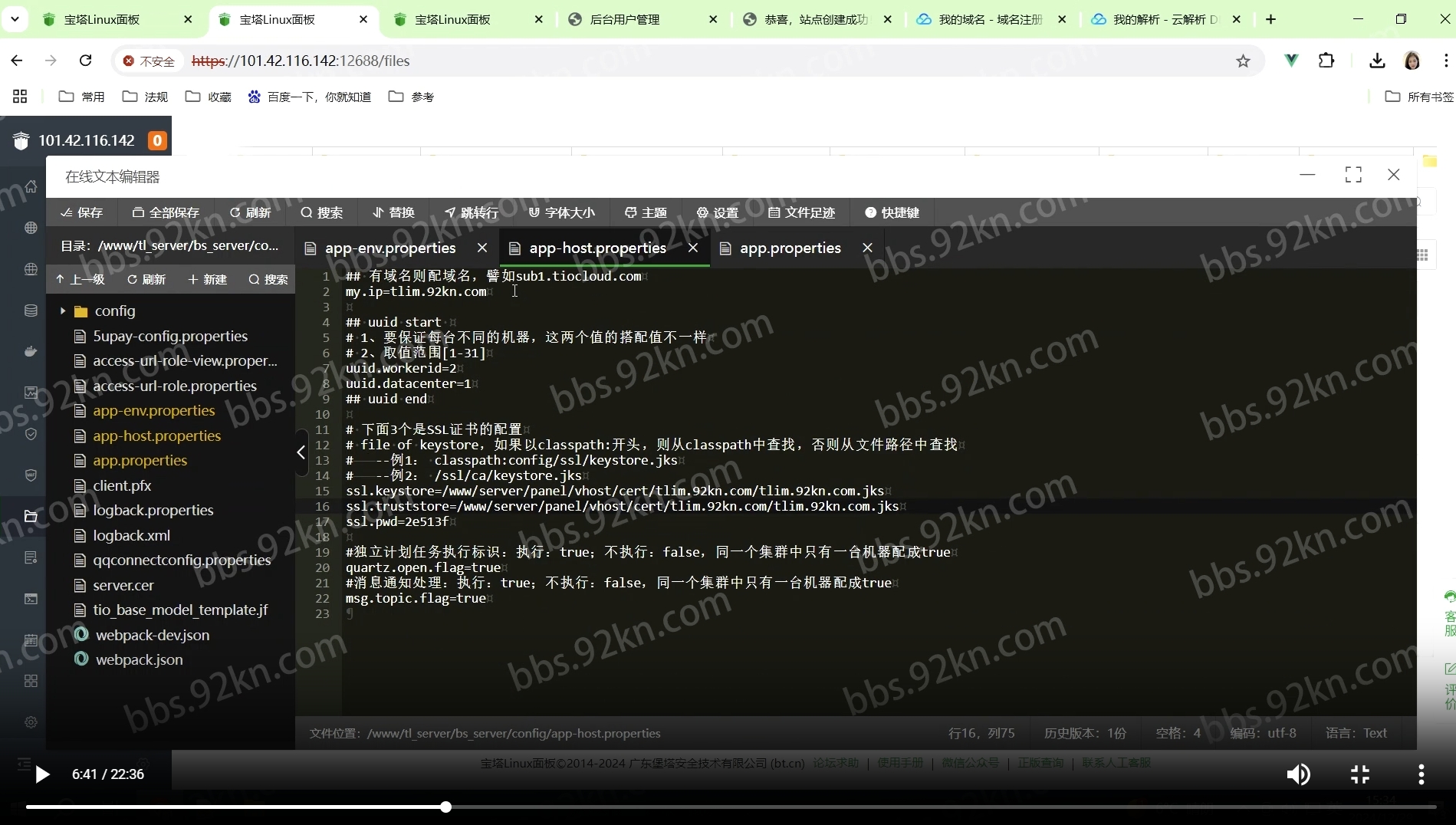
Task: Minimize the online text editor dialog
Action: [1307, 175]
